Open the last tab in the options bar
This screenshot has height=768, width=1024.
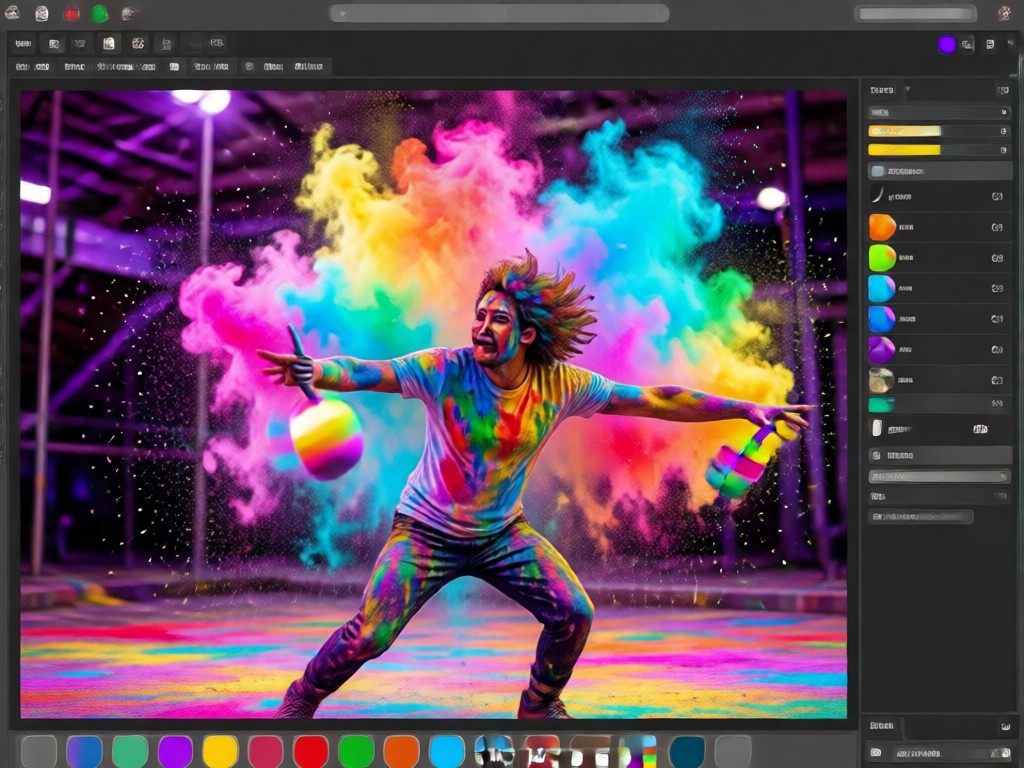tap(309, 67)
